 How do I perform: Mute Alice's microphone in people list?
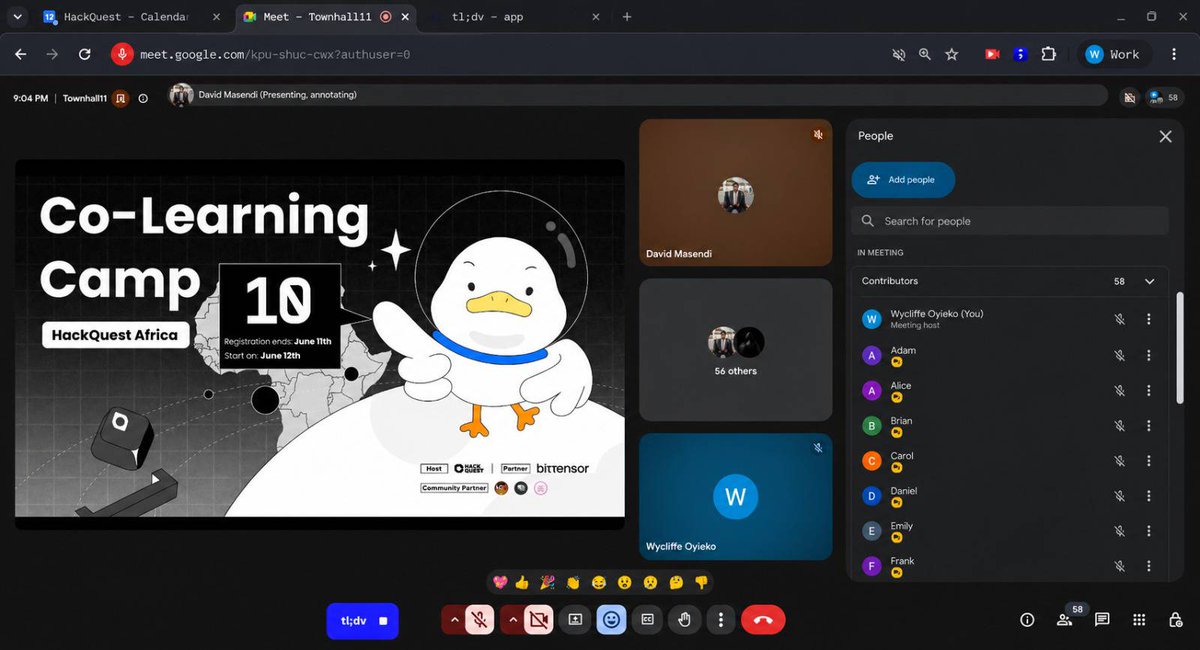[1120, 390]
